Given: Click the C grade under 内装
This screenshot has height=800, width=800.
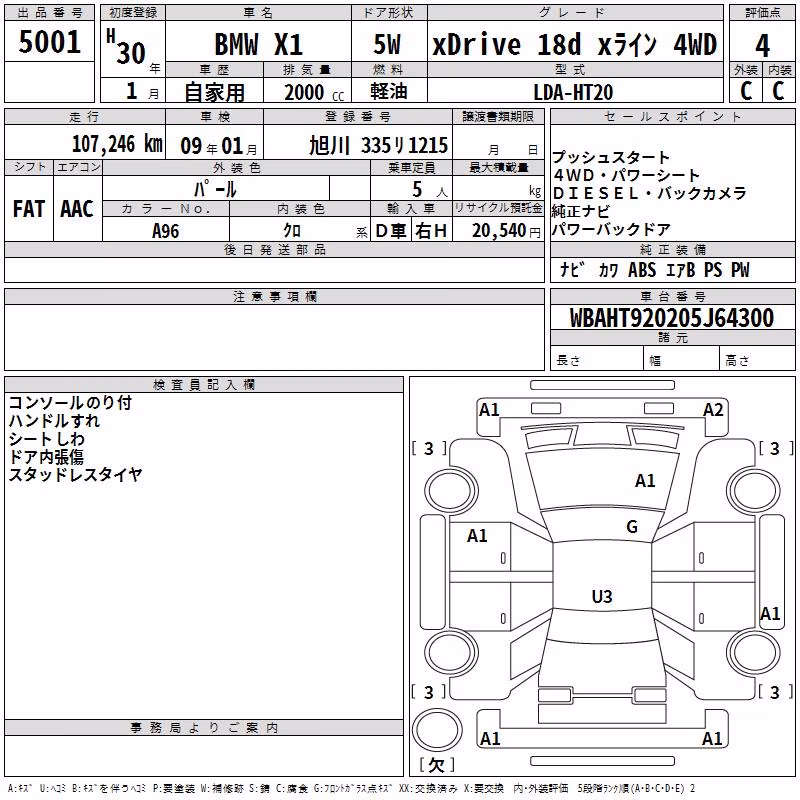Looking at the screenshot, I should point(779,91).
